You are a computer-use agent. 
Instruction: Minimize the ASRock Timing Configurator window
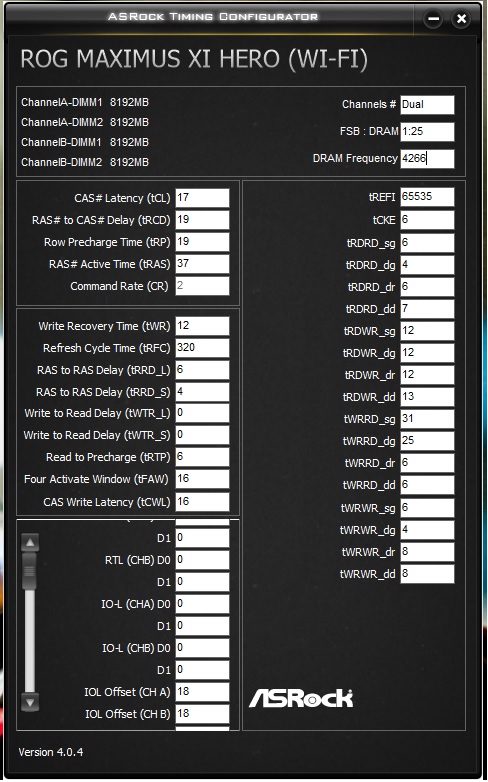[433, 19]
